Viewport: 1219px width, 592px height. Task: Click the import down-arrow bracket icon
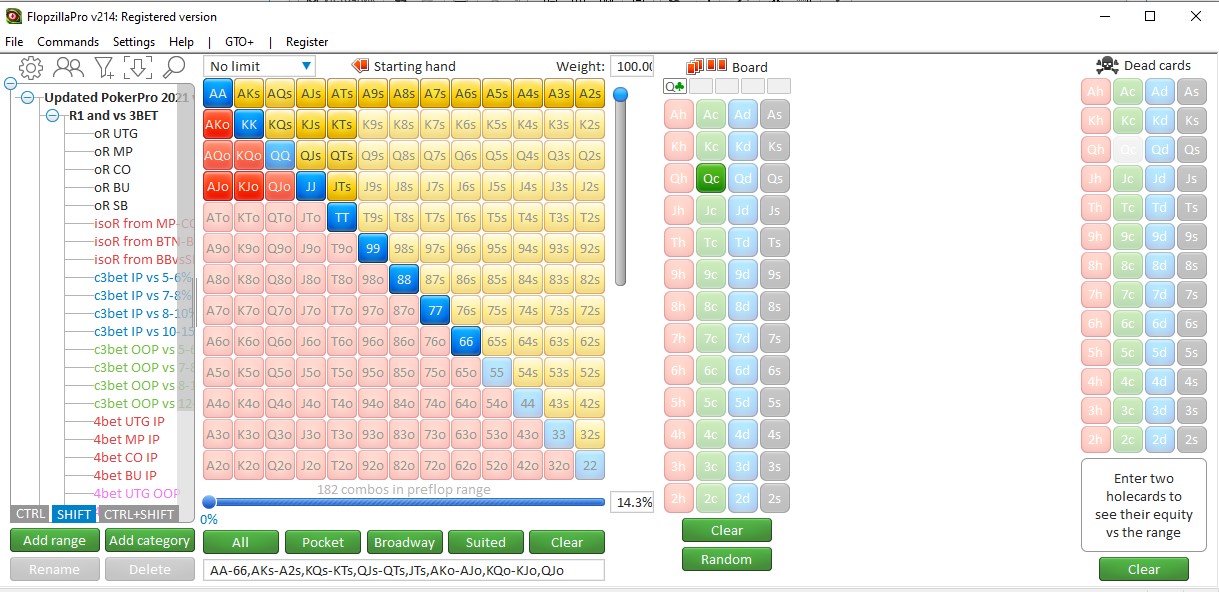(x=138, y=67)
